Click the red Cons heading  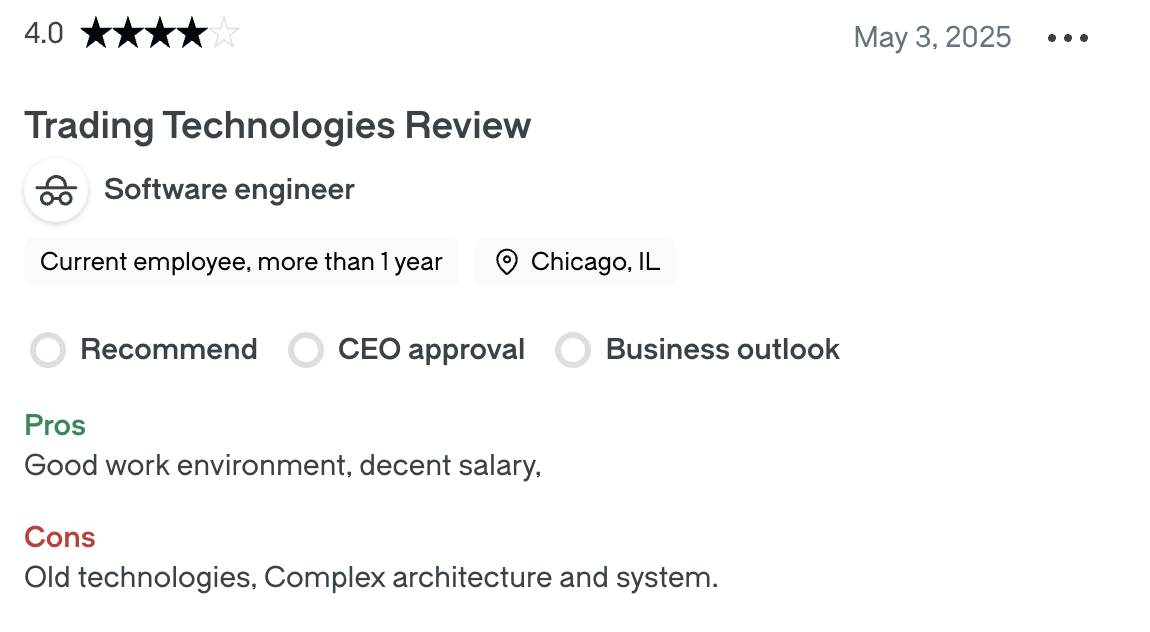[x=60, y=537]
